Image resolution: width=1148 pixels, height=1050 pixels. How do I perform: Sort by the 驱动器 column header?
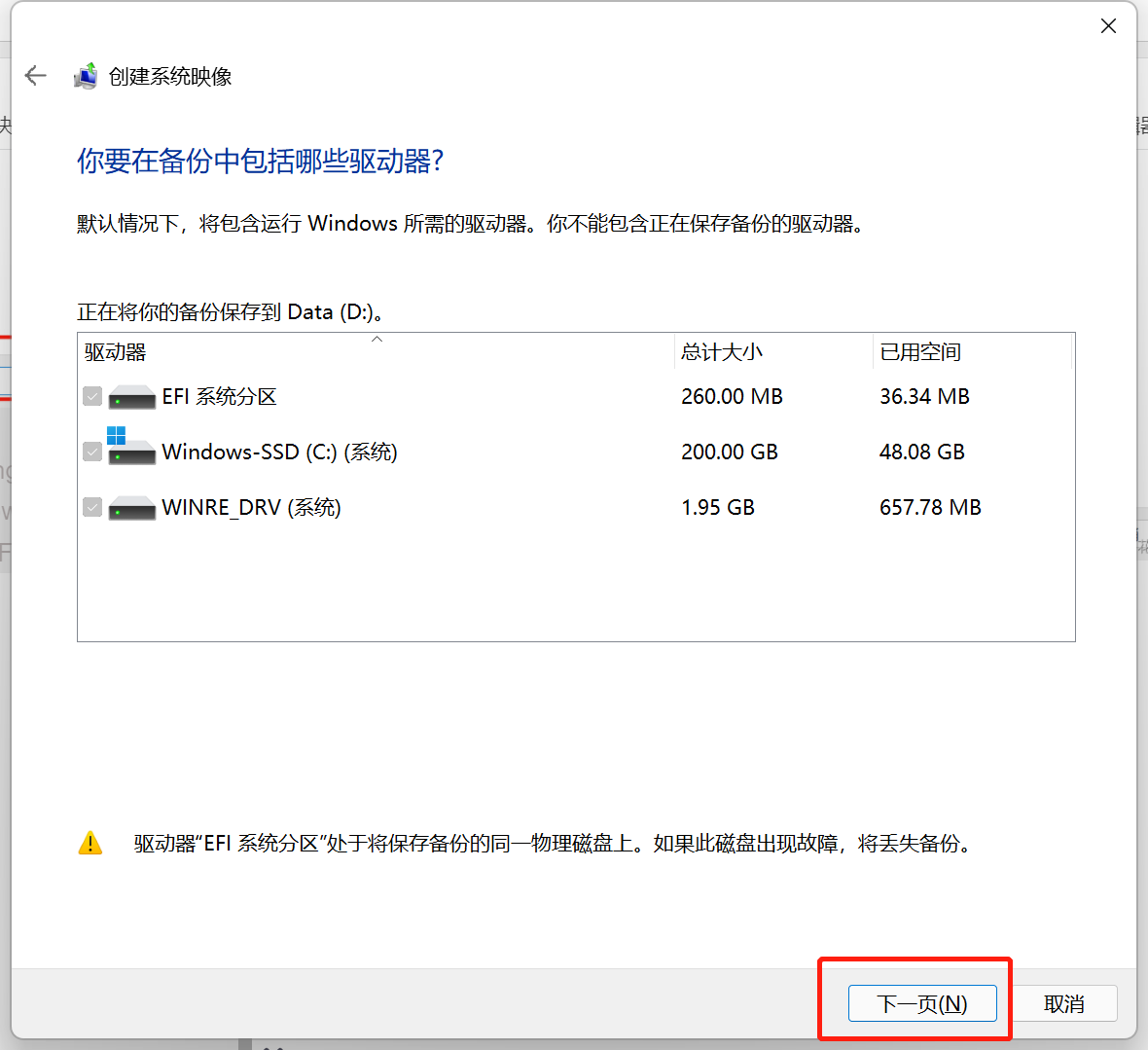pyautogui.click(x=376, y=352)
